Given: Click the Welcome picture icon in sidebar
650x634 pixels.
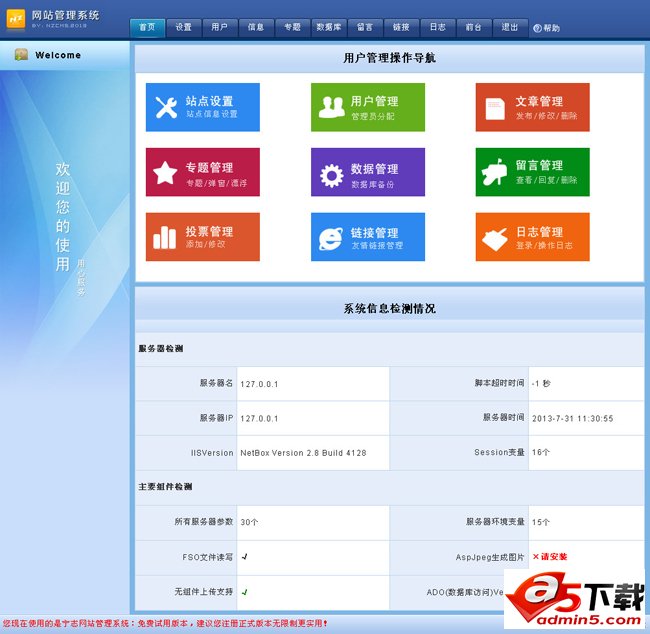Looking at the screenshot, I should coord(21,54).
